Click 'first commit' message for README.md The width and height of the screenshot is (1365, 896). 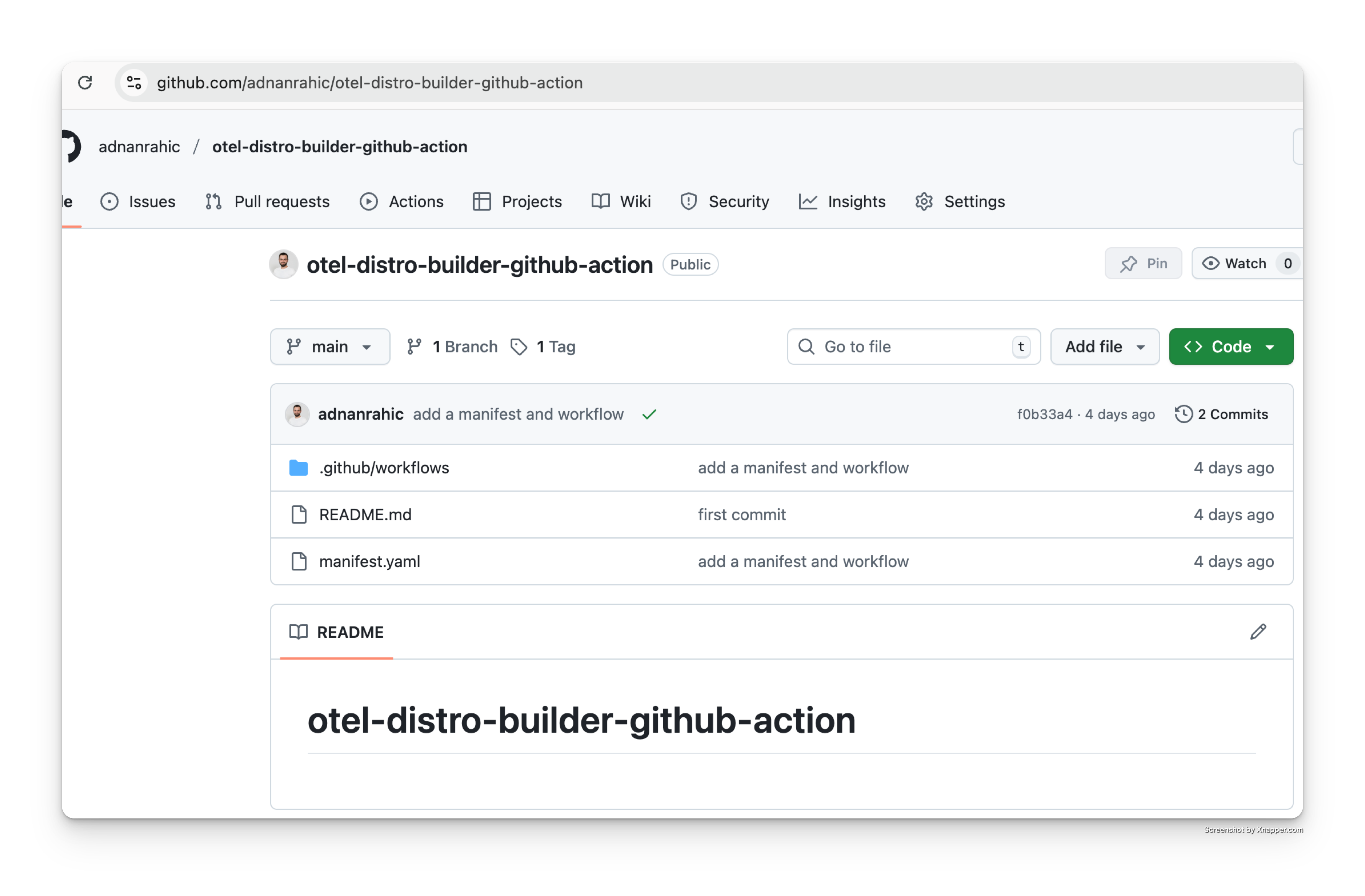pos(741,514)
